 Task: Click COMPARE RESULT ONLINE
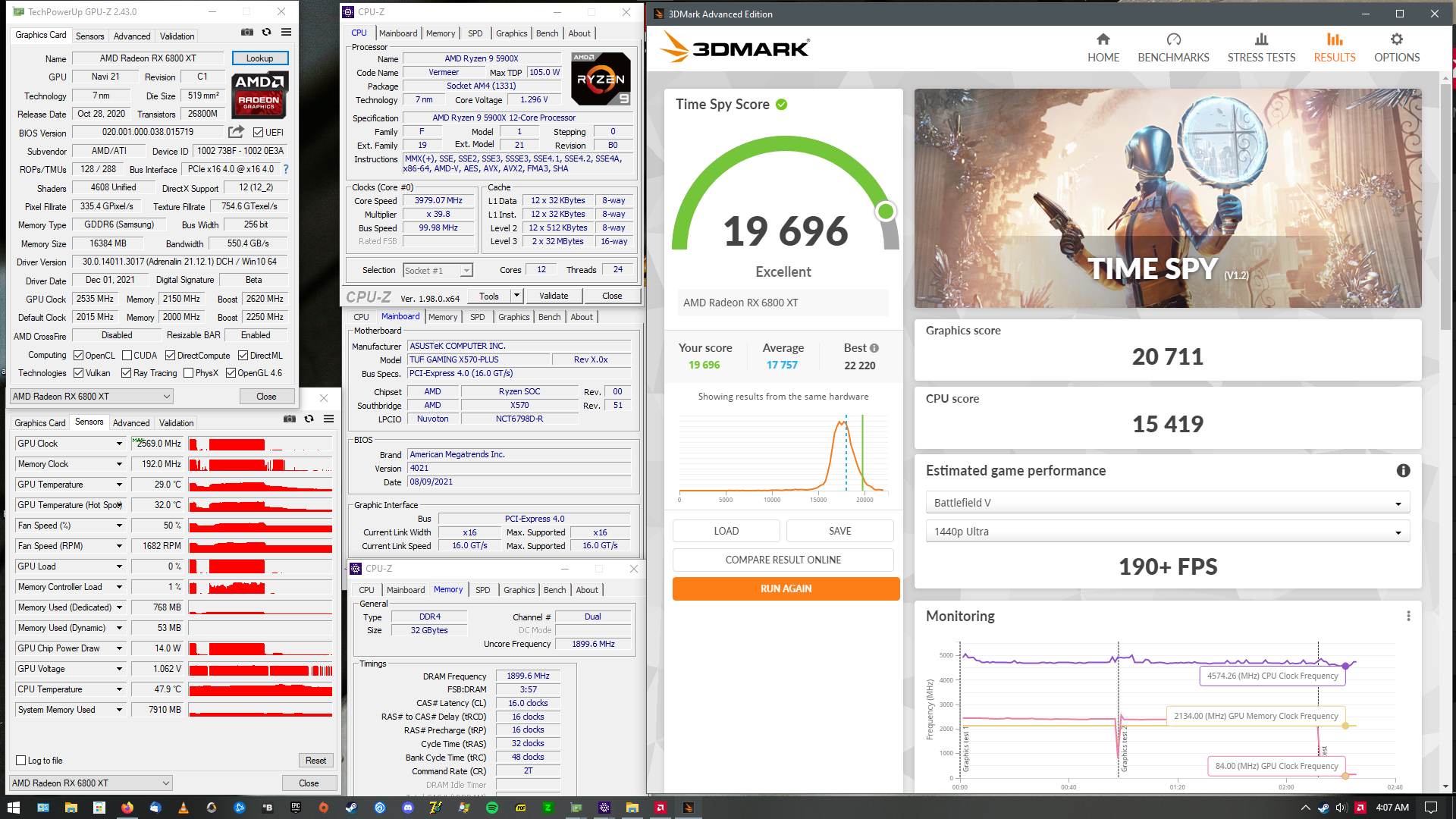[x=783, y=560]
